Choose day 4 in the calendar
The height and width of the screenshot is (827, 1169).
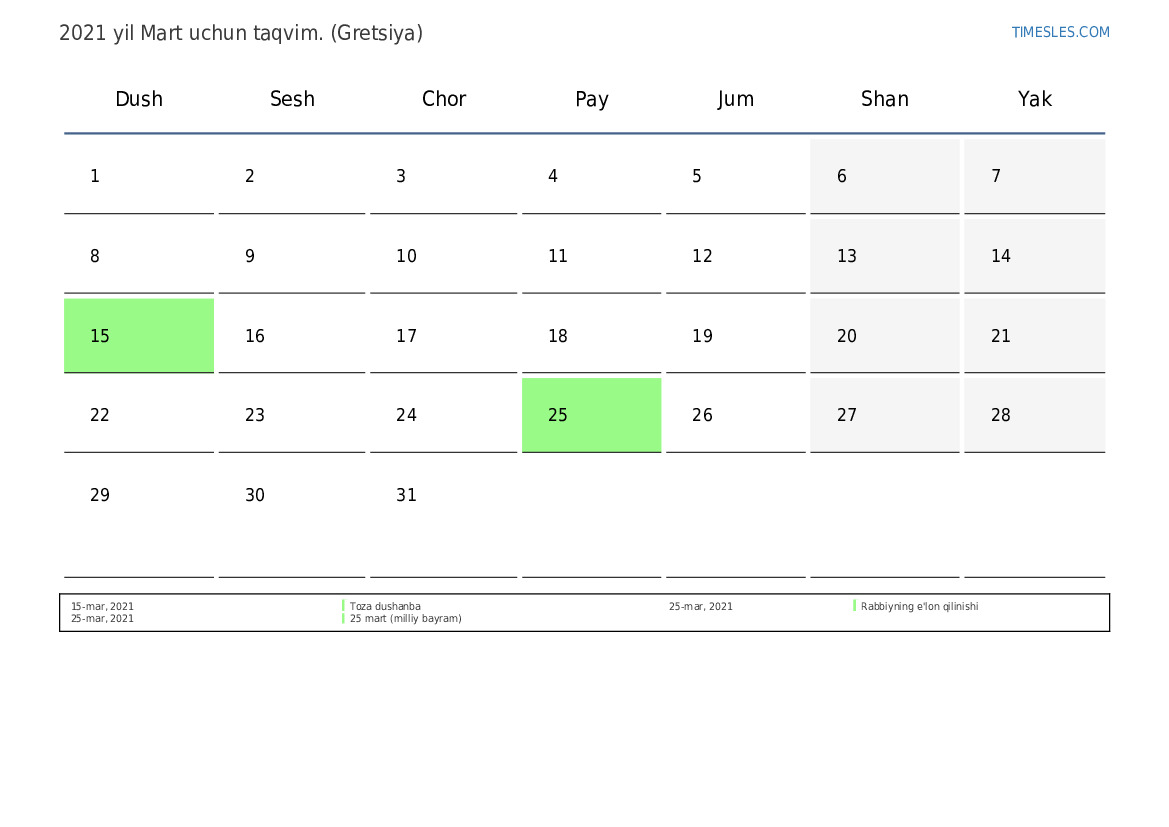click(x=591, y=177)
